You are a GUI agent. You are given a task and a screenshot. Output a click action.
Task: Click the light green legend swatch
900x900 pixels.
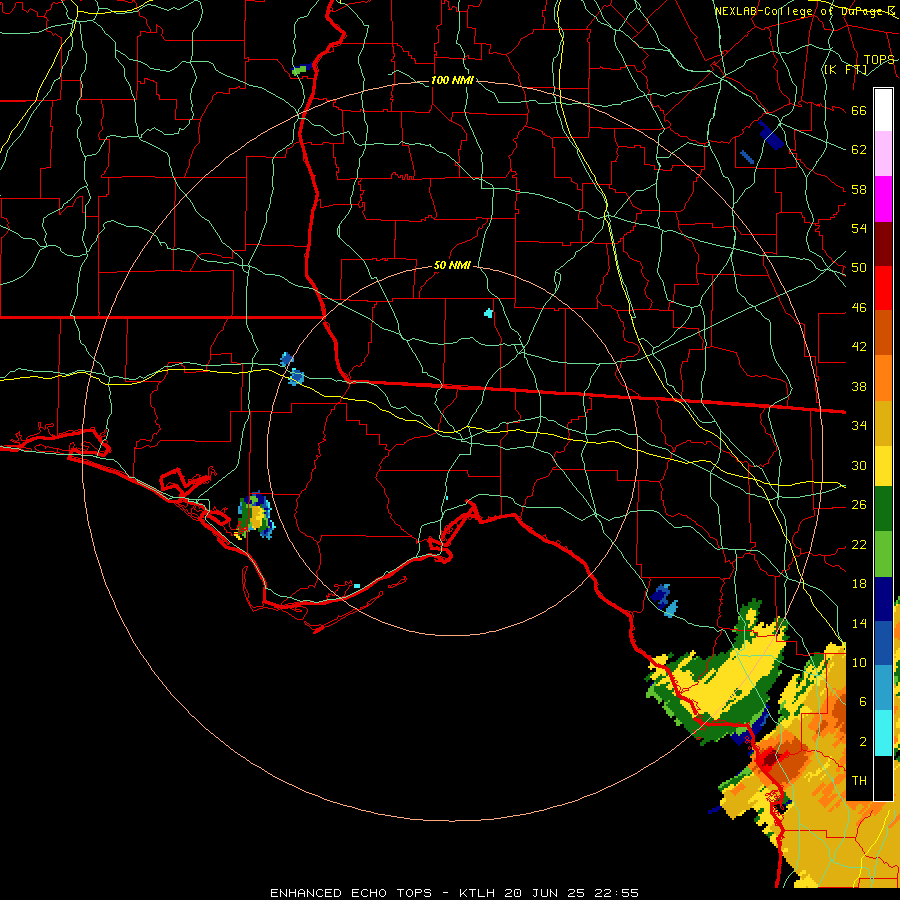(883, 554)
